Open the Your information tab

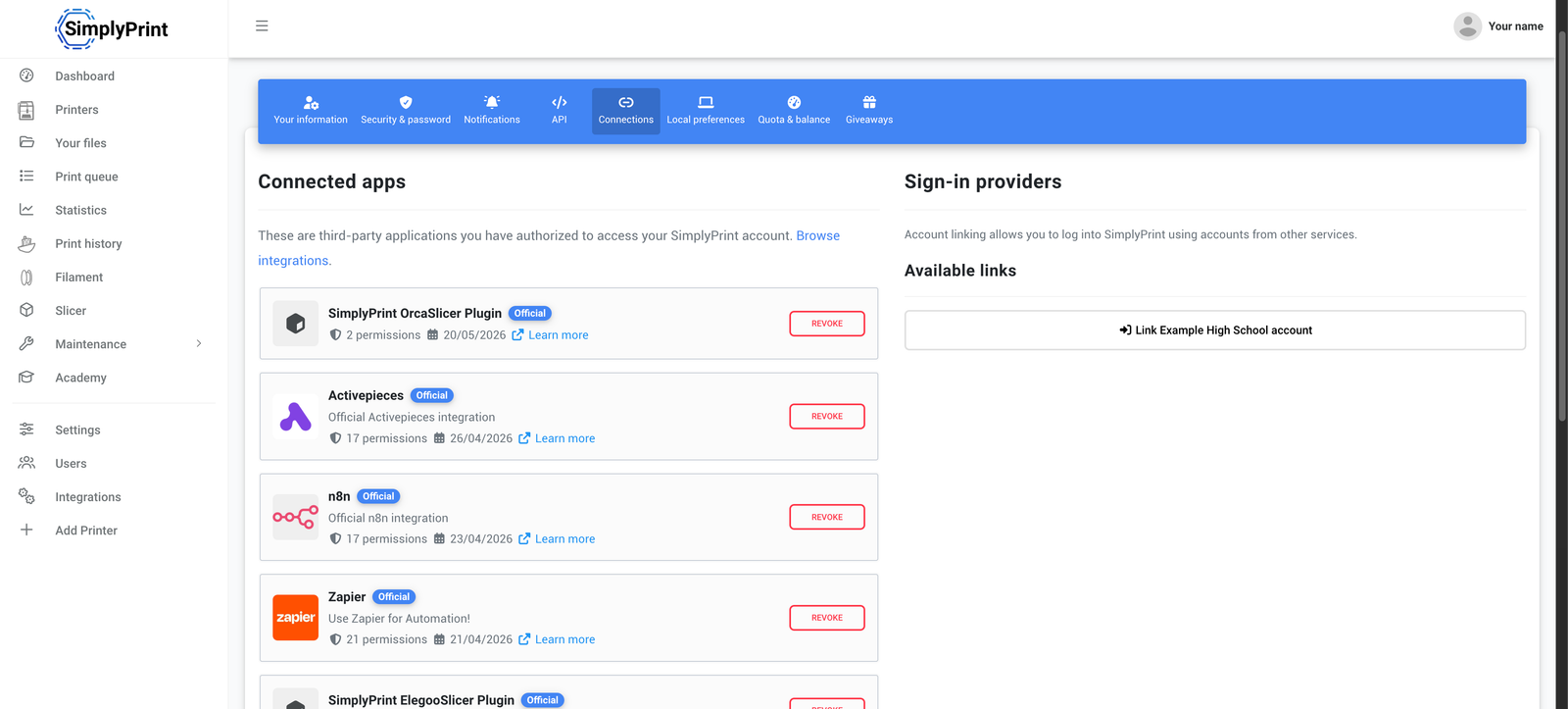coord(311,111)
